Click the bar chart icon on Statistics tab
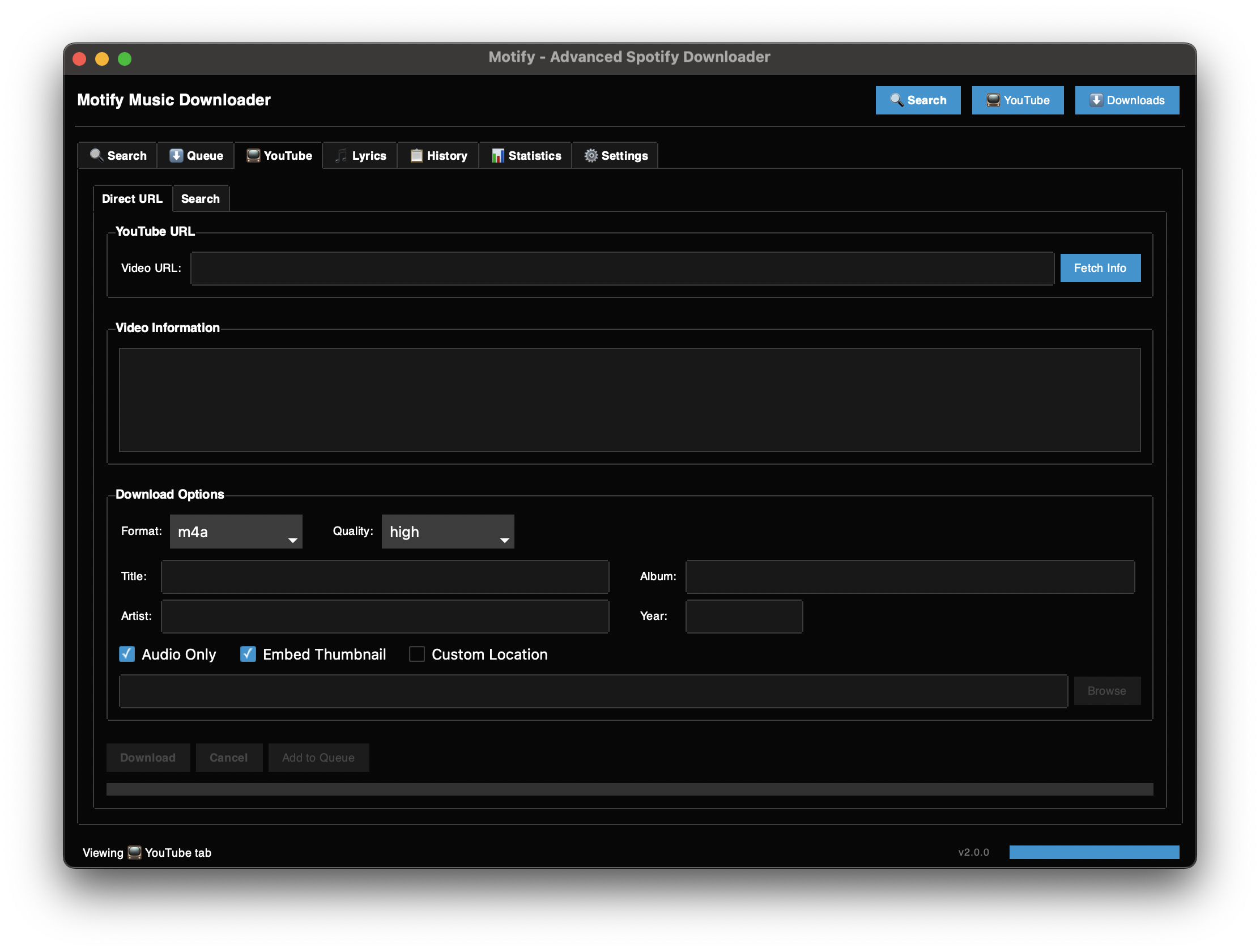This screenshot has height=952, width=1260. pyautogui.click(x=498, y=155)
